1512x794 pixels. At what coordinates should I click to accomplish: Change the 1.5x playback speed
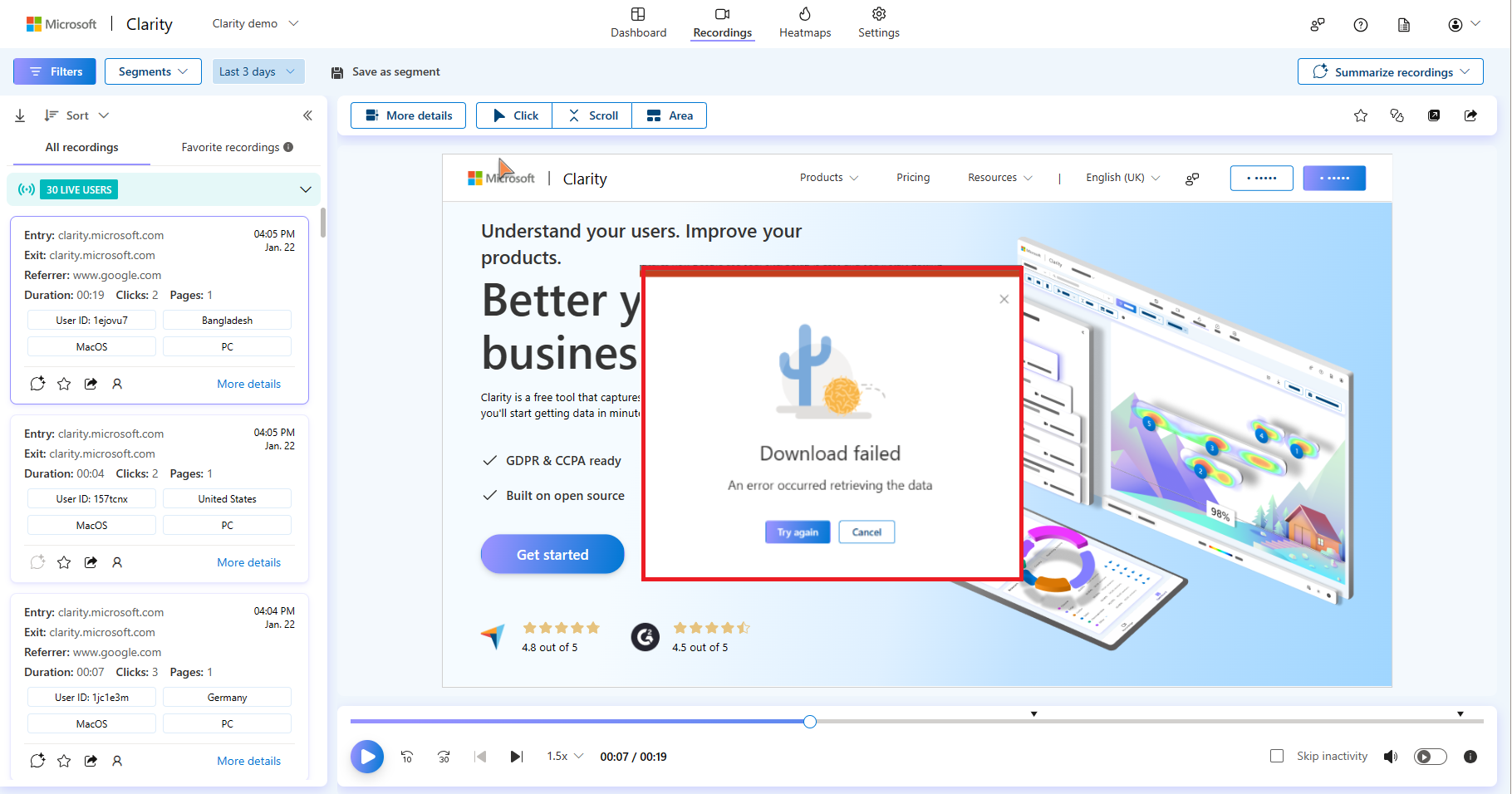(x=565, y=756)
